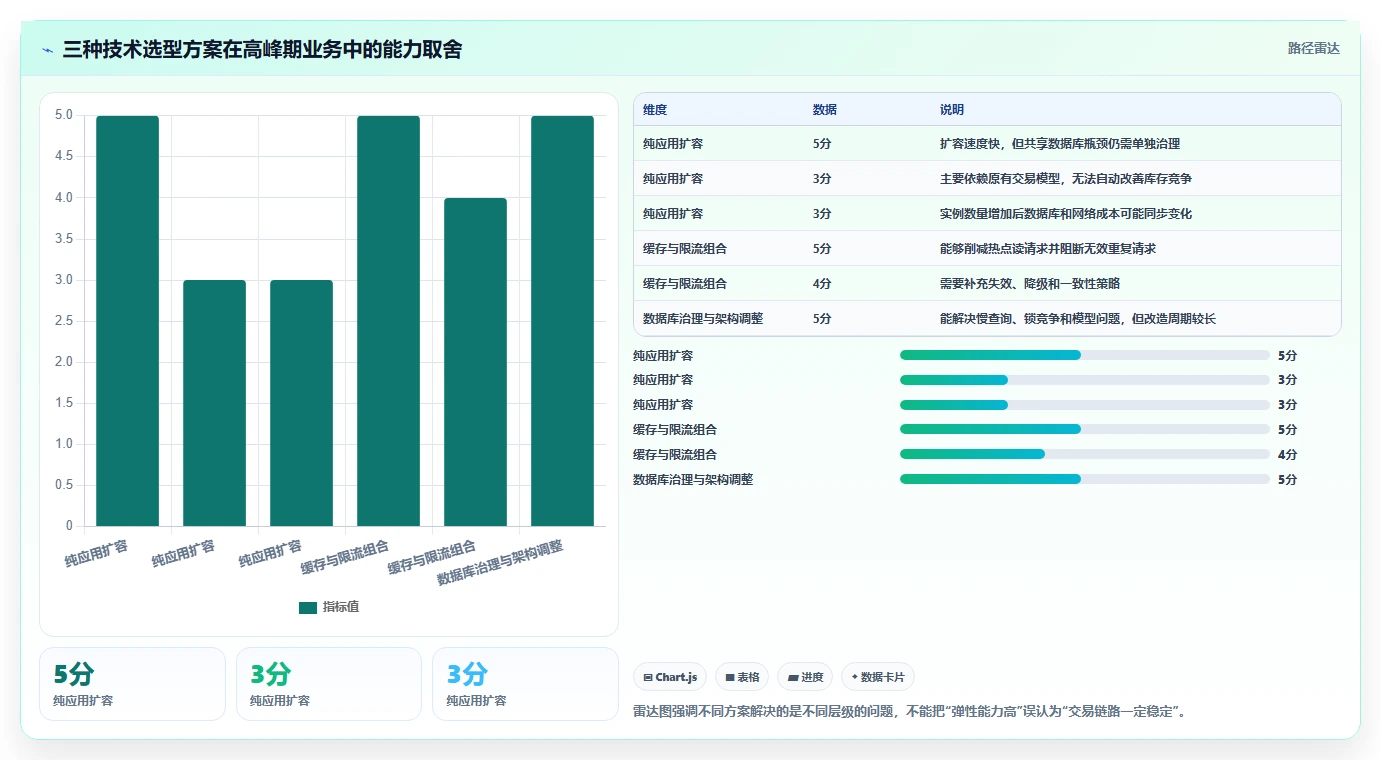This screenshot has width=1381, height=760.
Task: Click the 4分 value right of progress bar
Action: click(x=1287, y=454)
